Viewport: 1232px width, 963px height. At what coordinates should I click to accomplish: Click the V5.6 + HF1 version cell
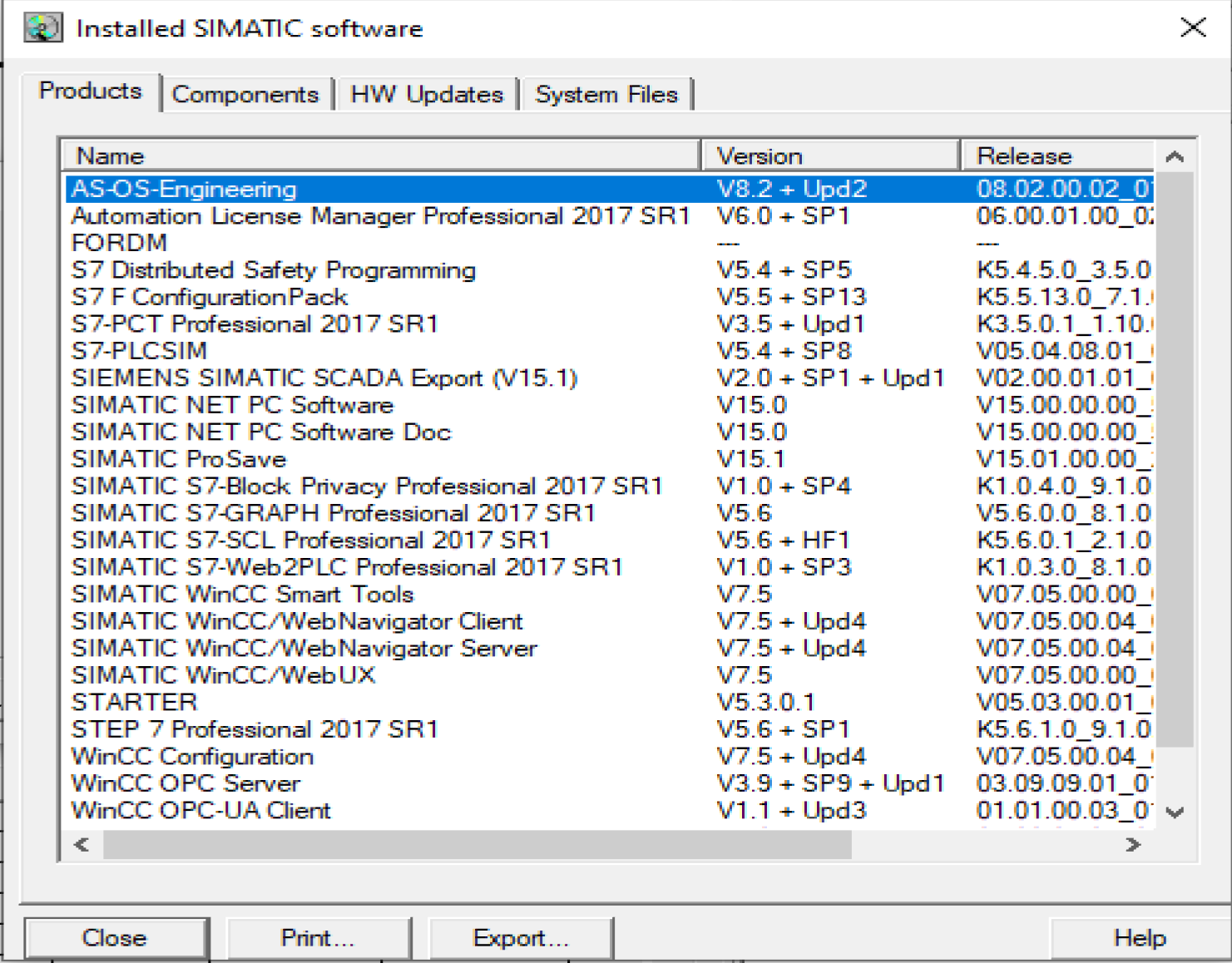(x=783, y=541)
